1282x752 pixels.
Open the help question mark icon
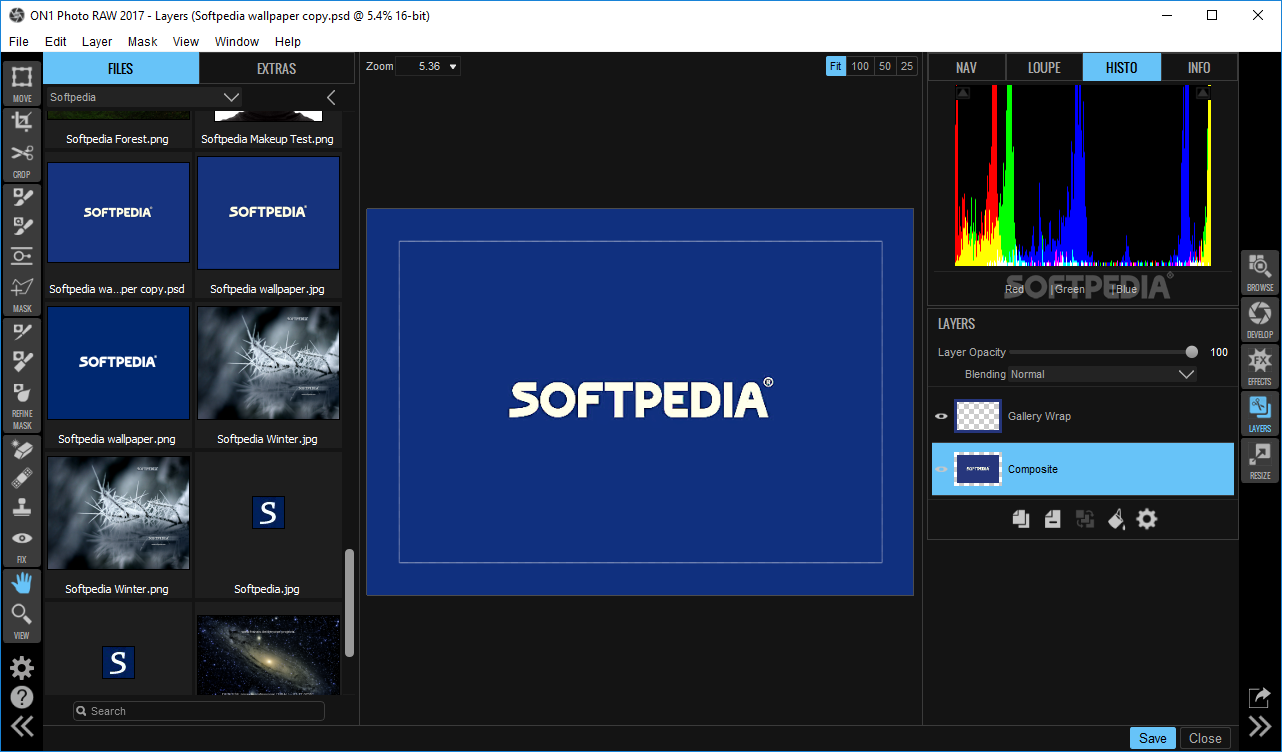click(x=22, y=697)
